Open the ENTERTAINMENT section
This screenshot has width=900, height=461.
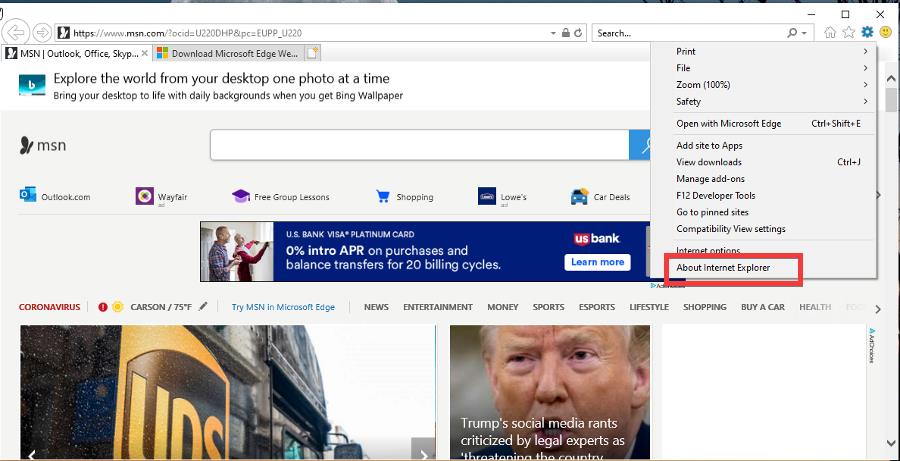[438, 307]
